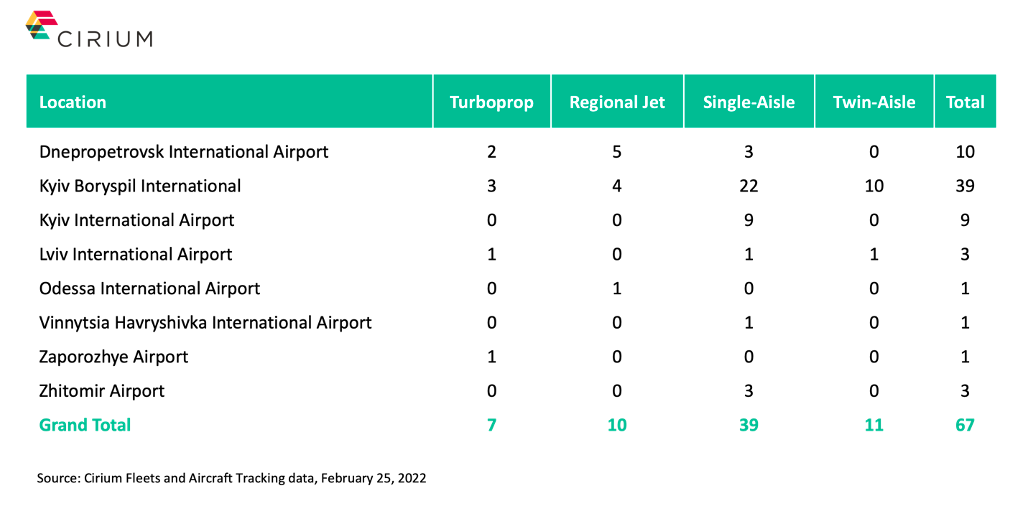Screen dimensions: 1023x514
Task: Select the Turboprop column header
Action: click(491, 102)
